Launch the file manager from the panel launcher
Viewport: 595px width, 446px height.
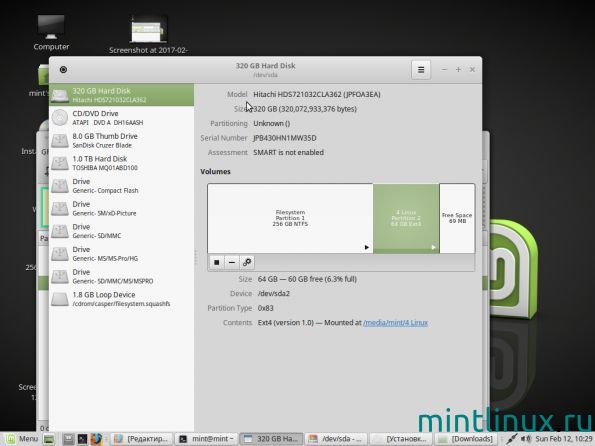point(68,439)
